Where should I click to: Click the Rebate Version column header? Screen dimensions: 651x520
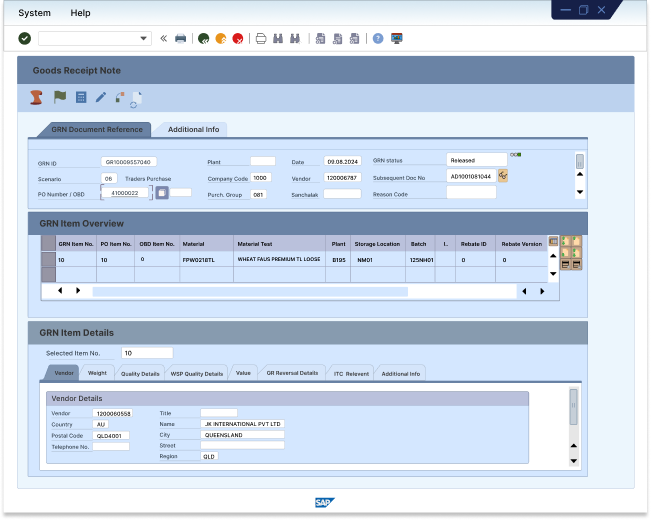point(521,244)
